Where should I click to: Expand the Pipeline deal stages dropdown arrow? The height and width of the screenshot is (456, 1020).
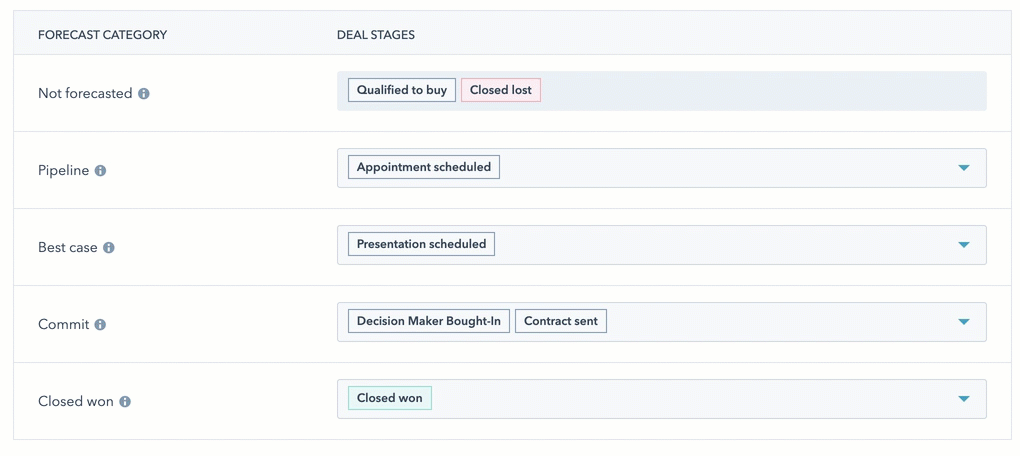(963, 168)
